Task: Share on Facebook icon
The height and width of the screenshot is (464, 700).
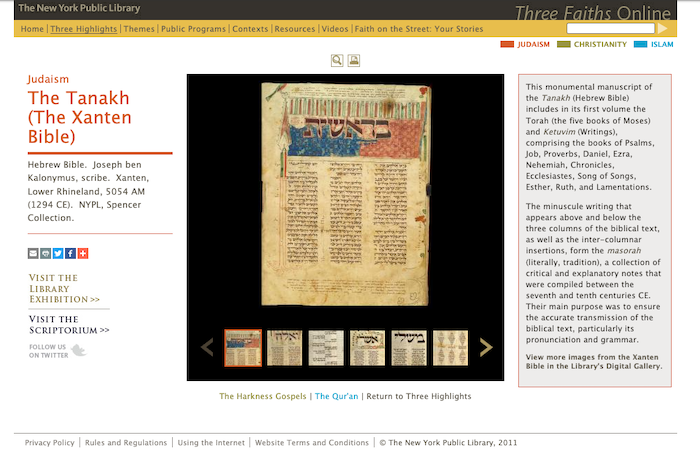Action: click(71, 254)
